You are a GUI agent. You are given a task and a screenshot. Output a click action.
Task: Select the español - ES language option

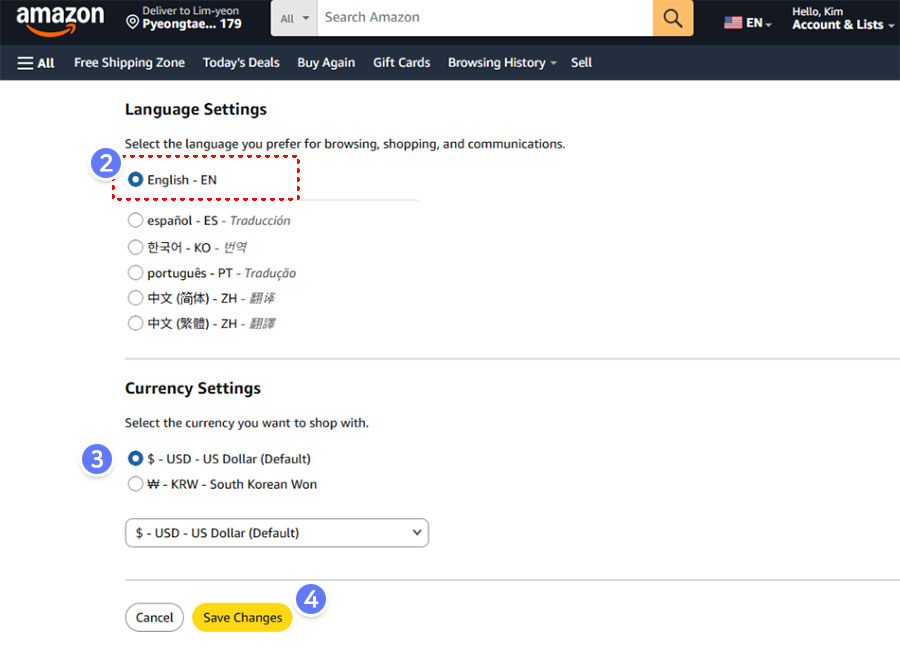point(136,220)
